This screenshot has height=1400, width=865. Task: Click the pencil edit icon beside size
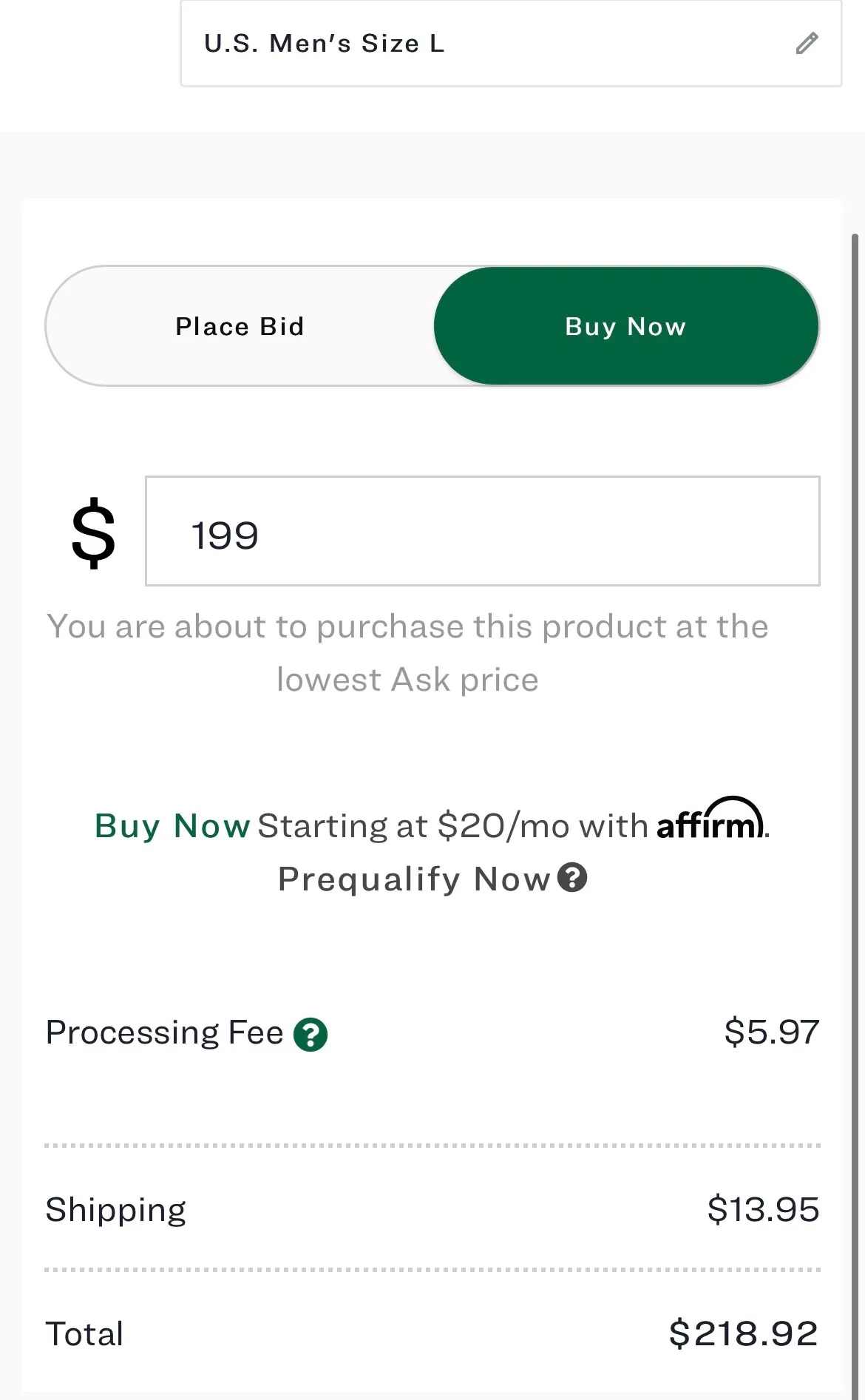tap(807, 44)
